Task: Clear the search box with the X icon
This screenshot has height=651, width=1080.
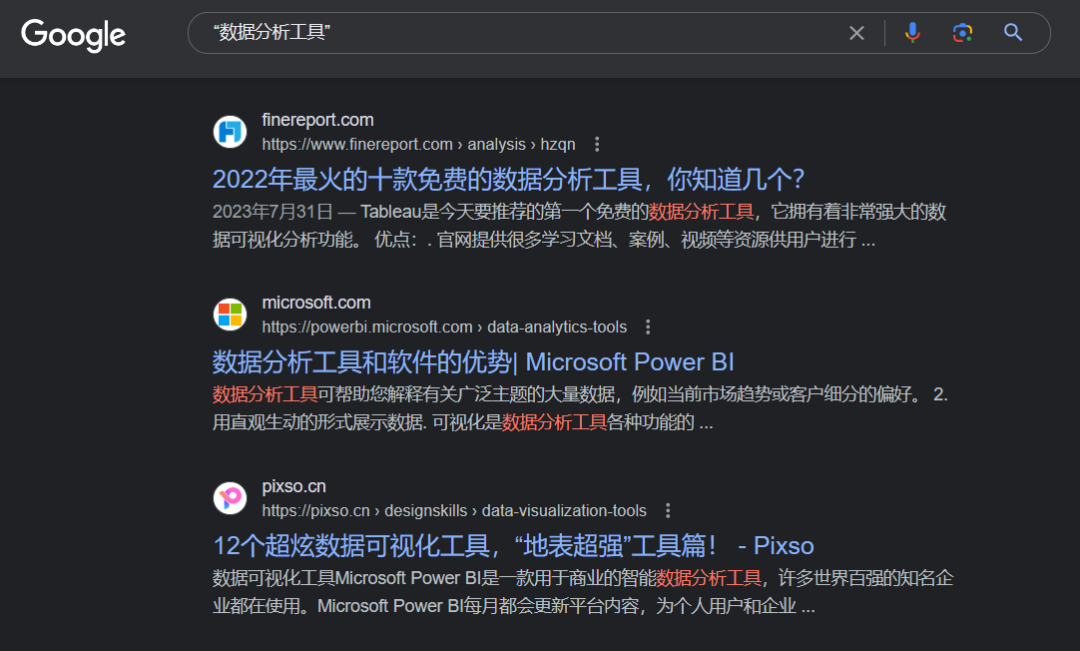Action: tap(856, 33)
